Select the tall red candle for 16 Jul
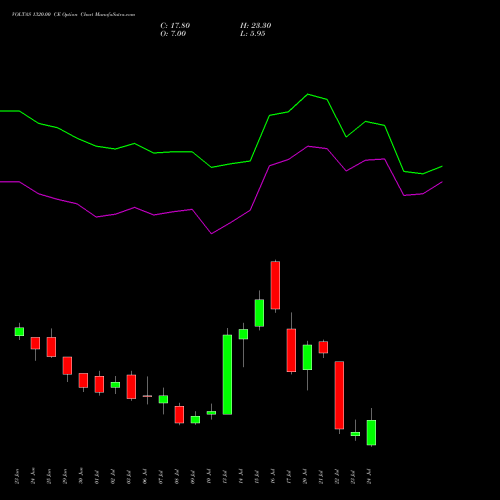This screenshot has width=500, height=500. tap(275, 285)
